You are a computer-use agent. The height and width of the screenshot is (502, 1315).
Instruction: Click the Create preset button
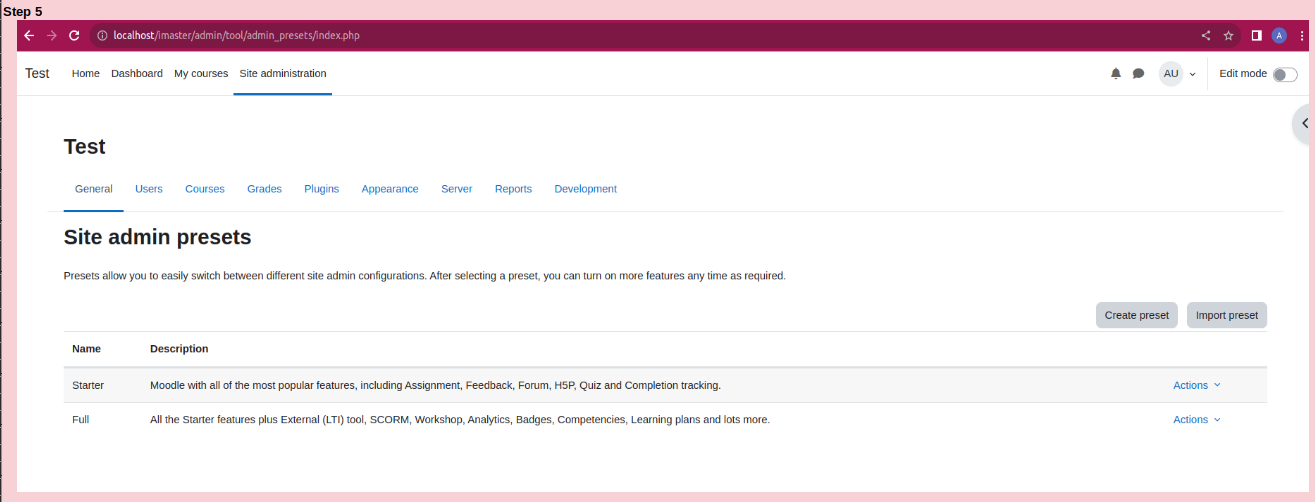coord(1137,315)
